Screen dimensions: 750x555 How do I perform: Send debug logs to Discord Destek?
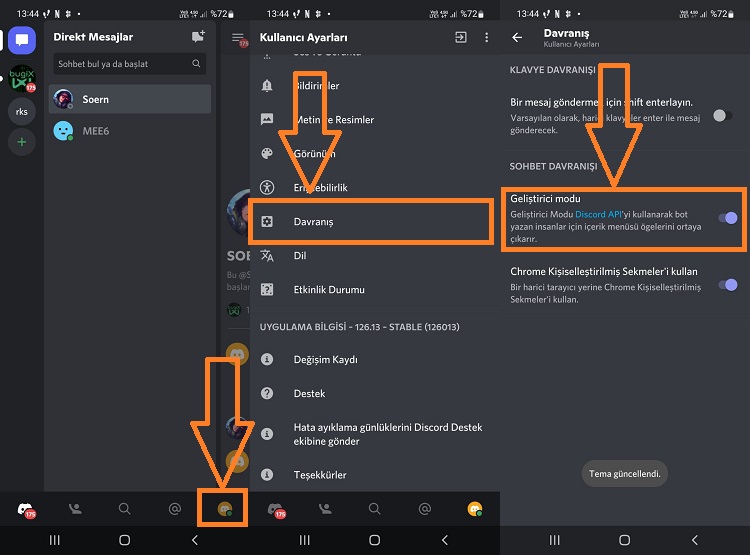point(375,434)
